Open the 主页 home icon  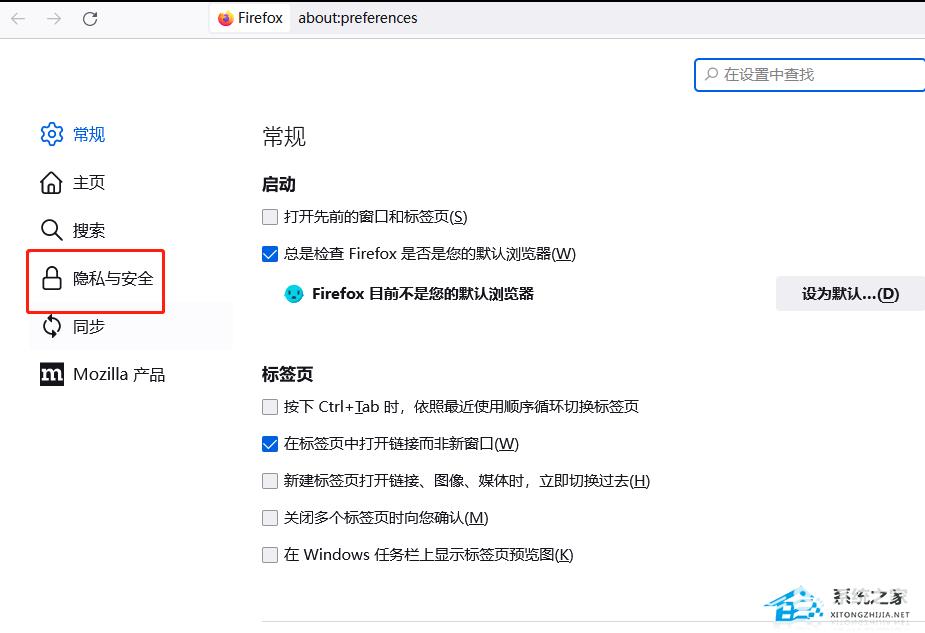(x=51, y=182)
